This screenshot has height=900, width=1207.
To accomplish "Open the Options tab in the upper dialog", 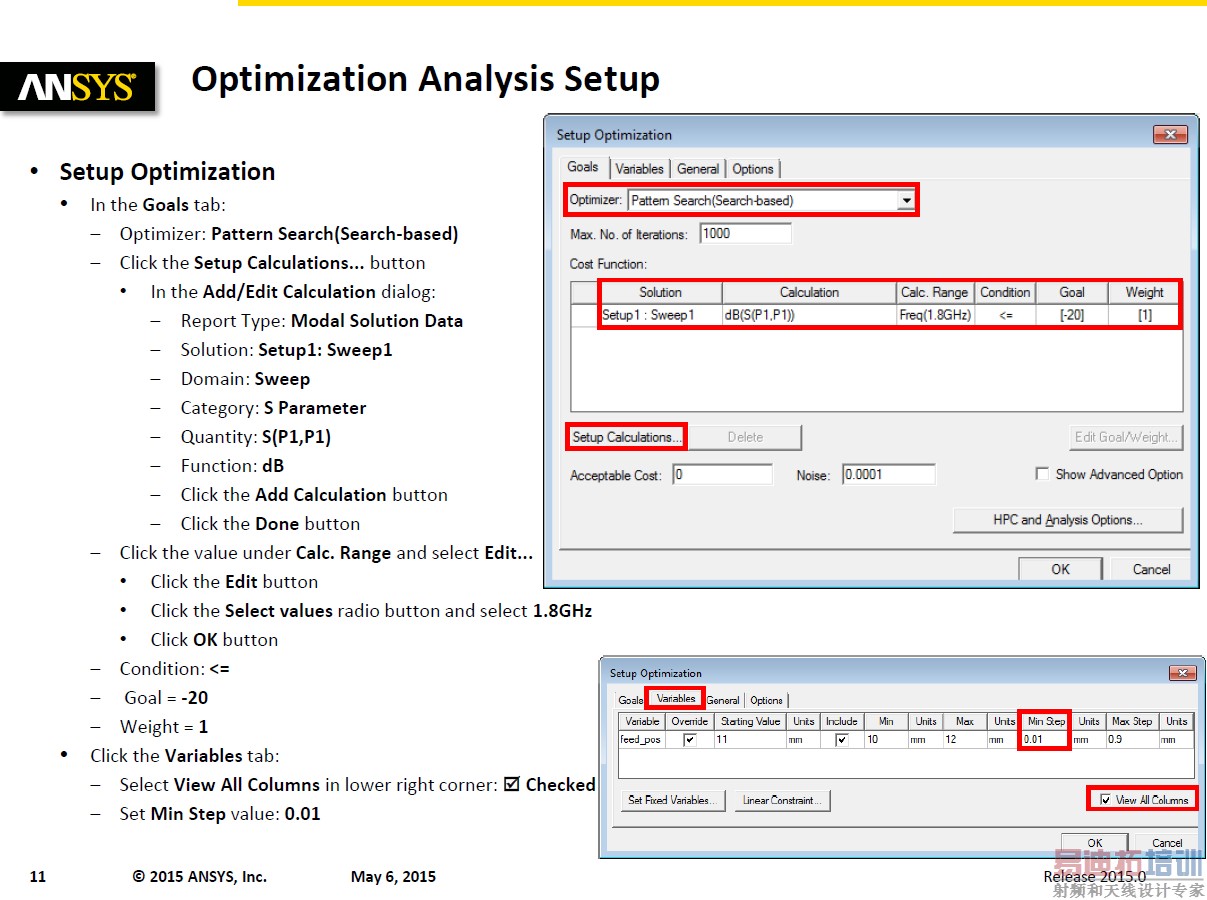I will 753,169.
